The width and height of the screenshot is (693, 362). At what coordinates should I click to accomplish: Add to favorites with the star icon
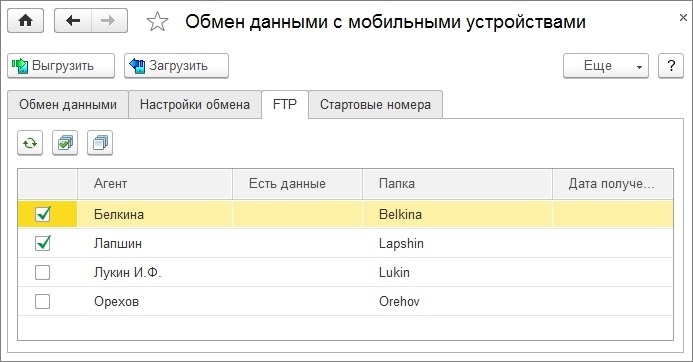pyautogui.click(x=157, y=21)
